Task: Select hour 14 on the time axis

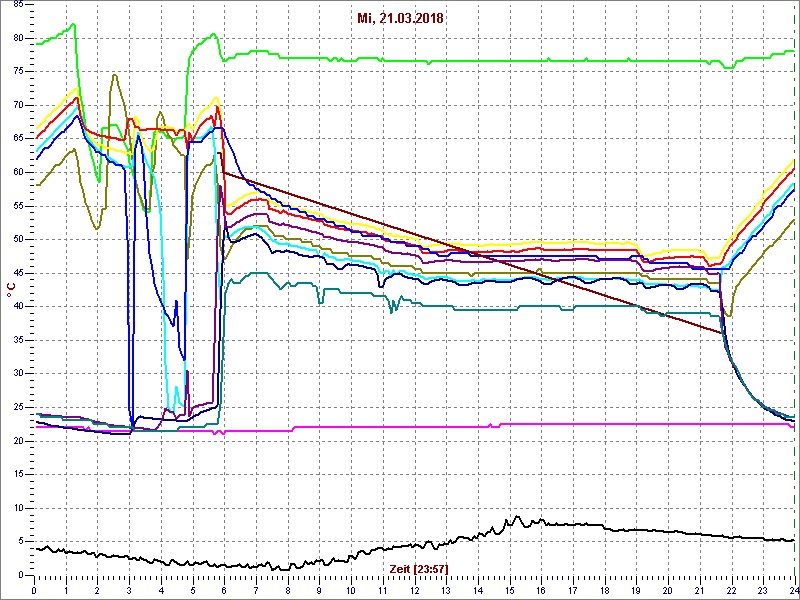Action: (x=478, y=590)
